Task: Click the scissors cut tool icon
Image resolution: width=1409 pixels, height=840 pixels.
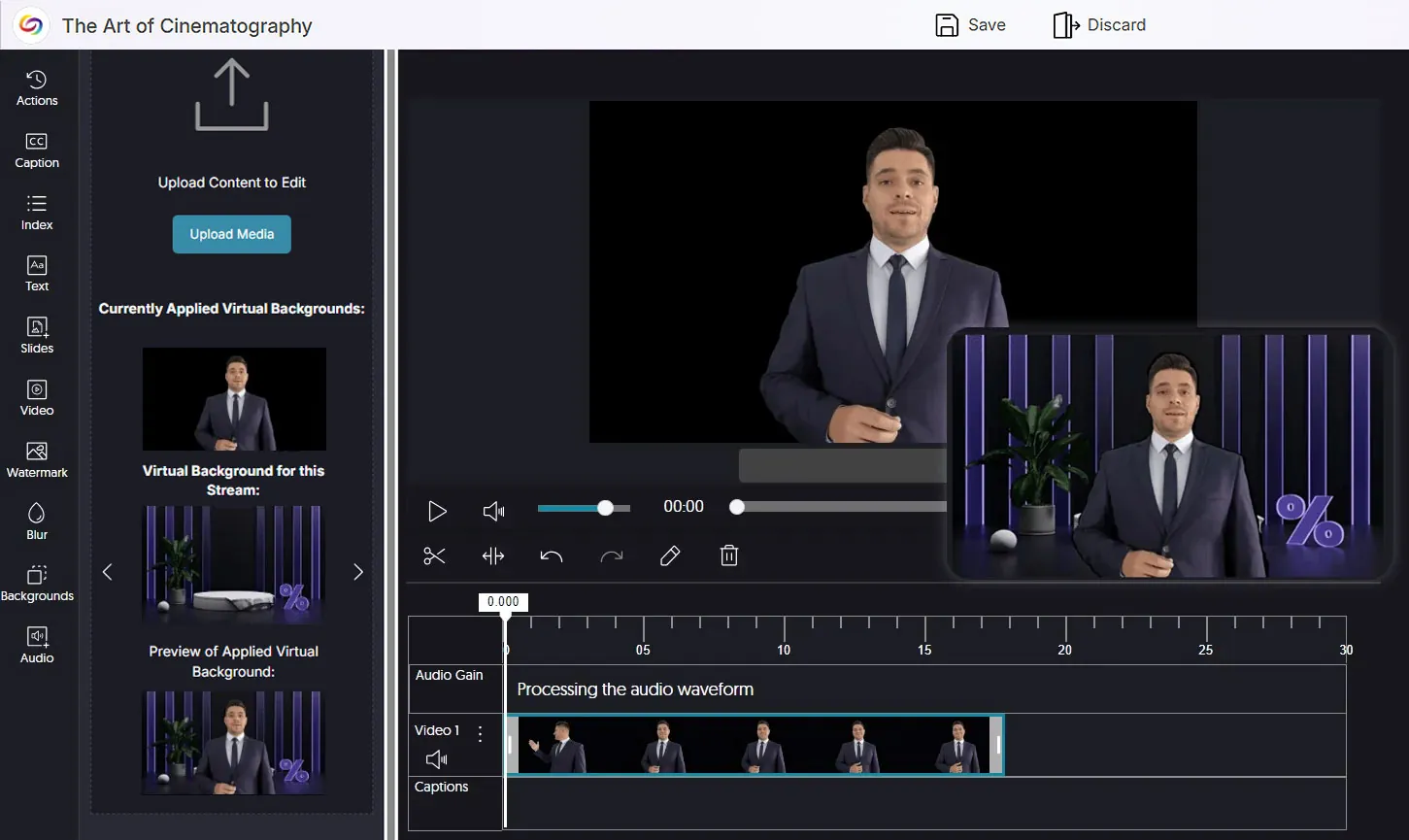Action: tap(434, 555)
